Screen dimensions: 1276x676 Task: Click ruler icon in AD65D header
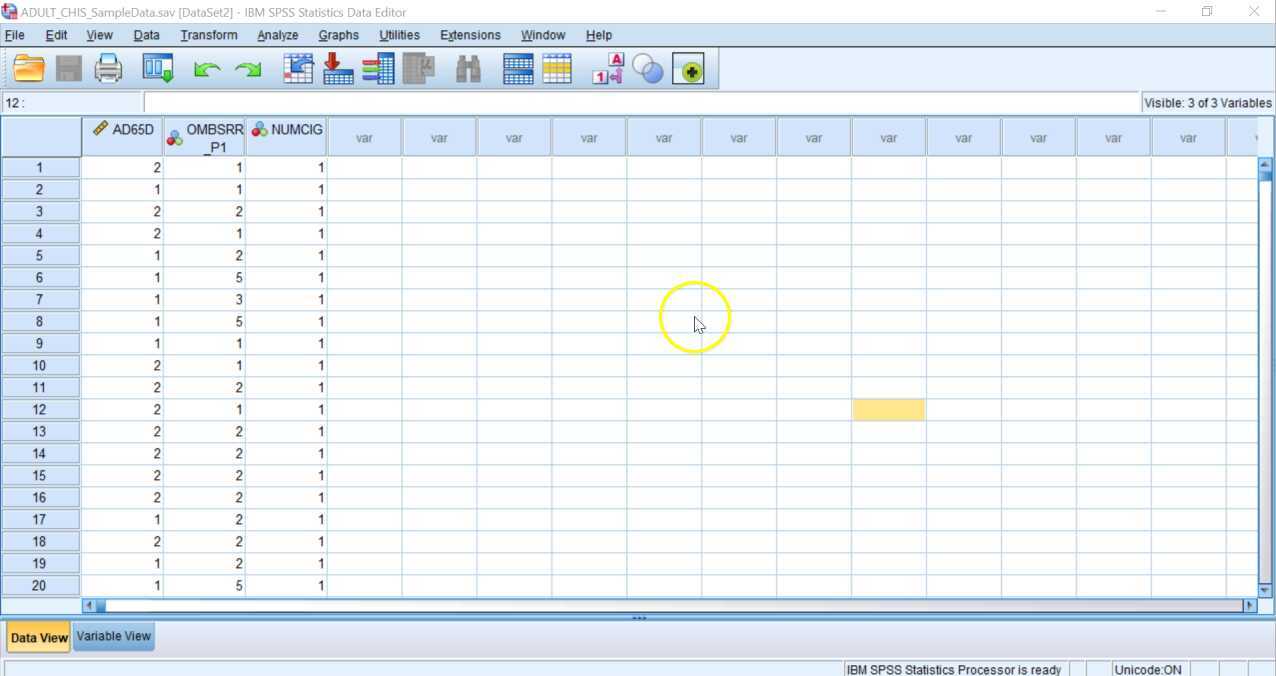point(101,129)
